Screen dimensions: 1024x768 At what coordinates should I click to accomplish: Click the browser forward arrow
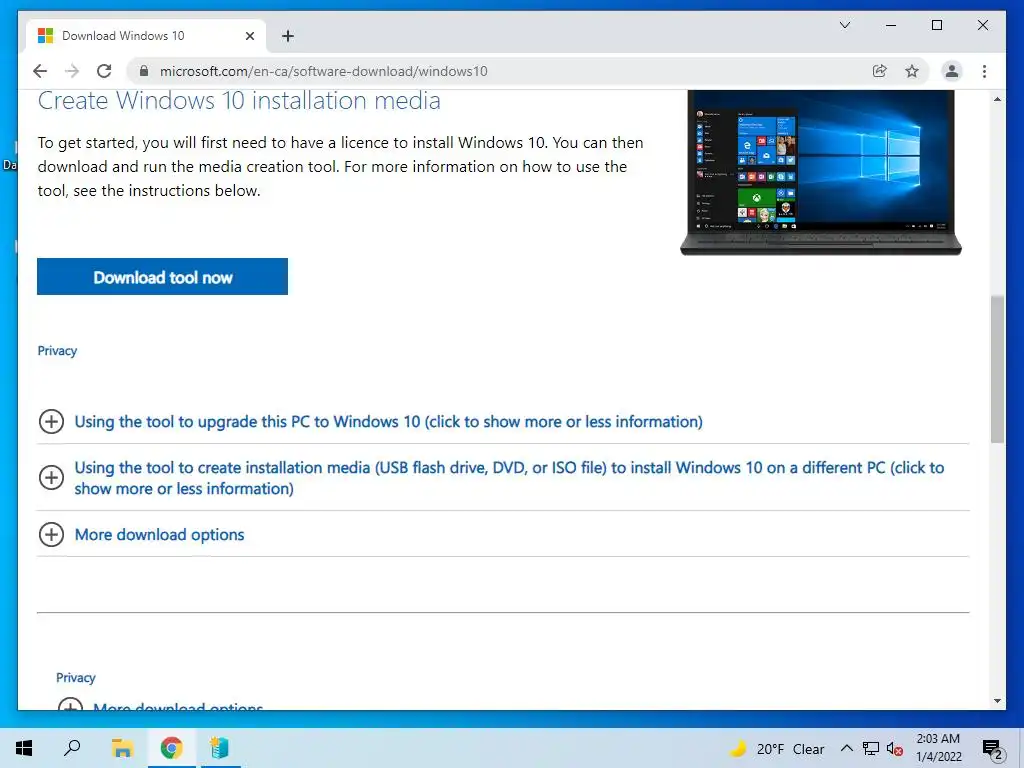[x=72, y=71]
